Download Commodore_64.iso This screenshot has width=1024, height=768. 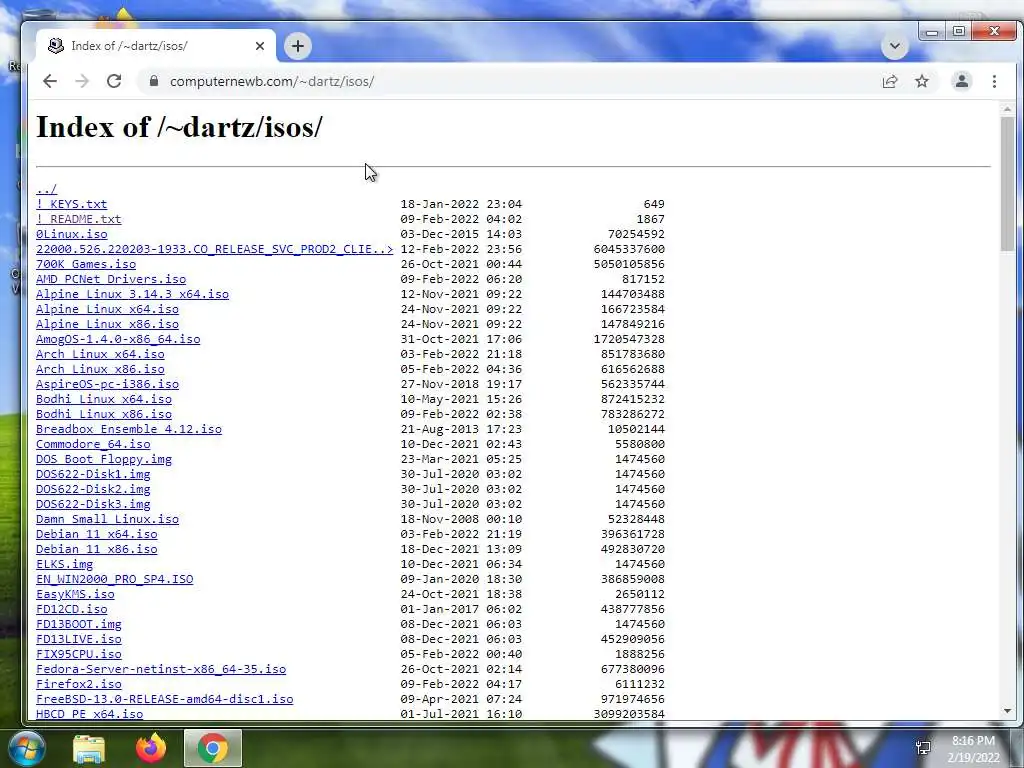tap(93, 445)
